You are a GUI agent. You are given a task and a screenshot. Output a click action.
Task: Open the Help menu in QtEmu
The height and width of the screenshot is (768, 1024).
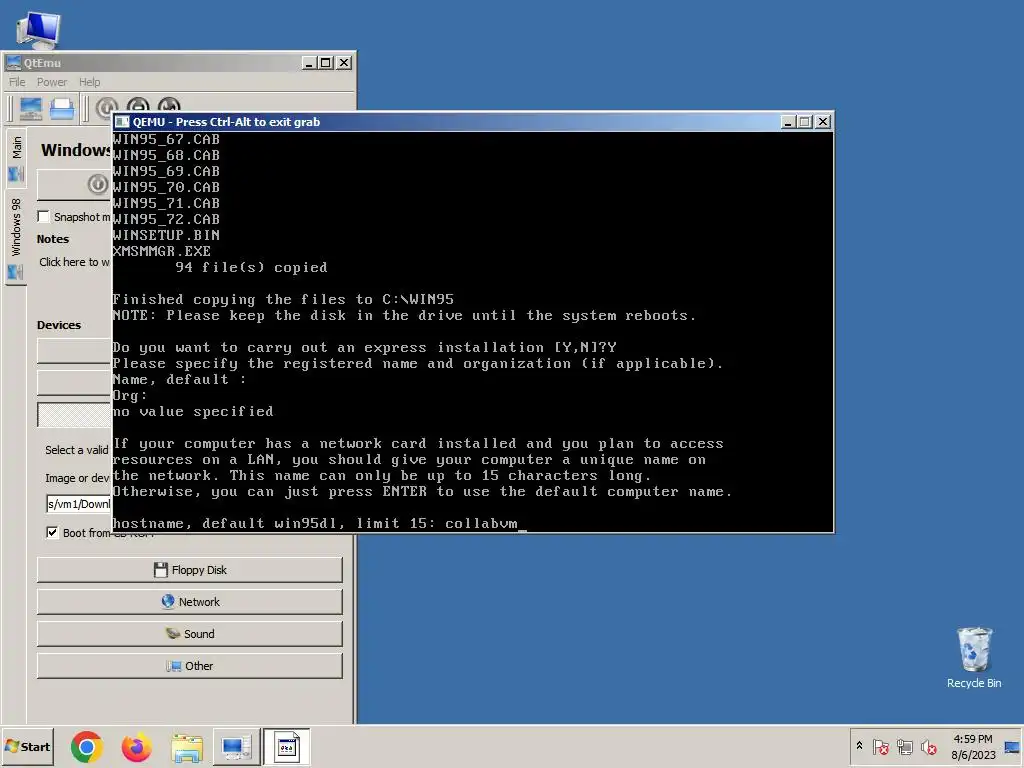coord(89,82)
